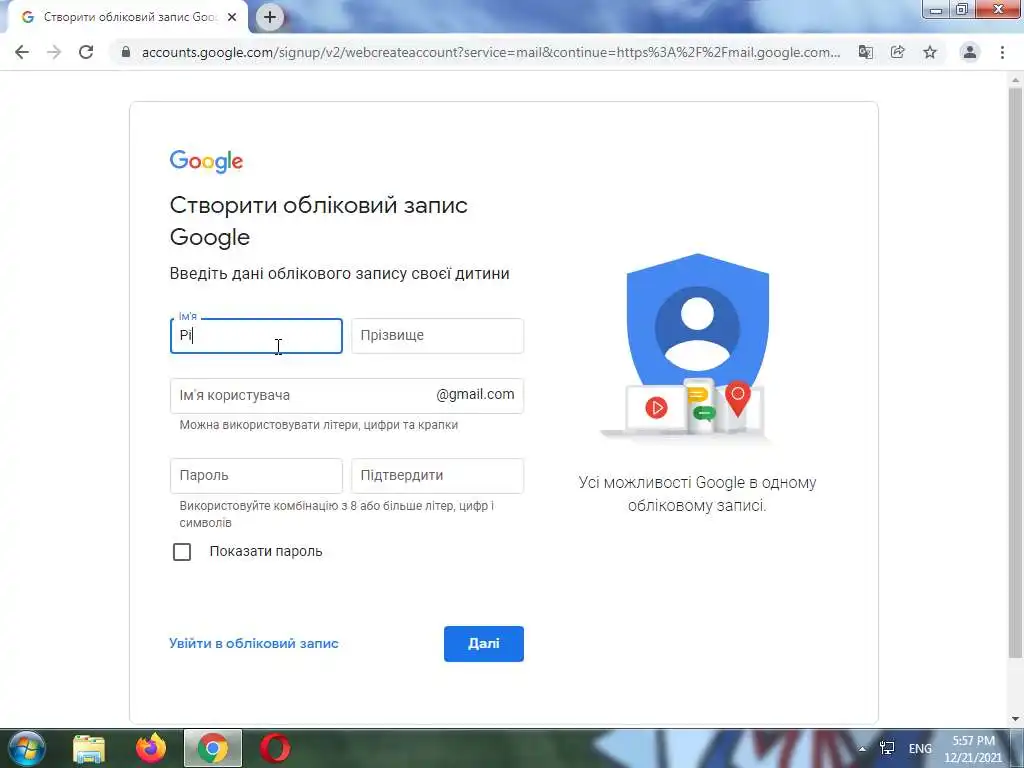Open a new tab with plus button

click(270, 17)
